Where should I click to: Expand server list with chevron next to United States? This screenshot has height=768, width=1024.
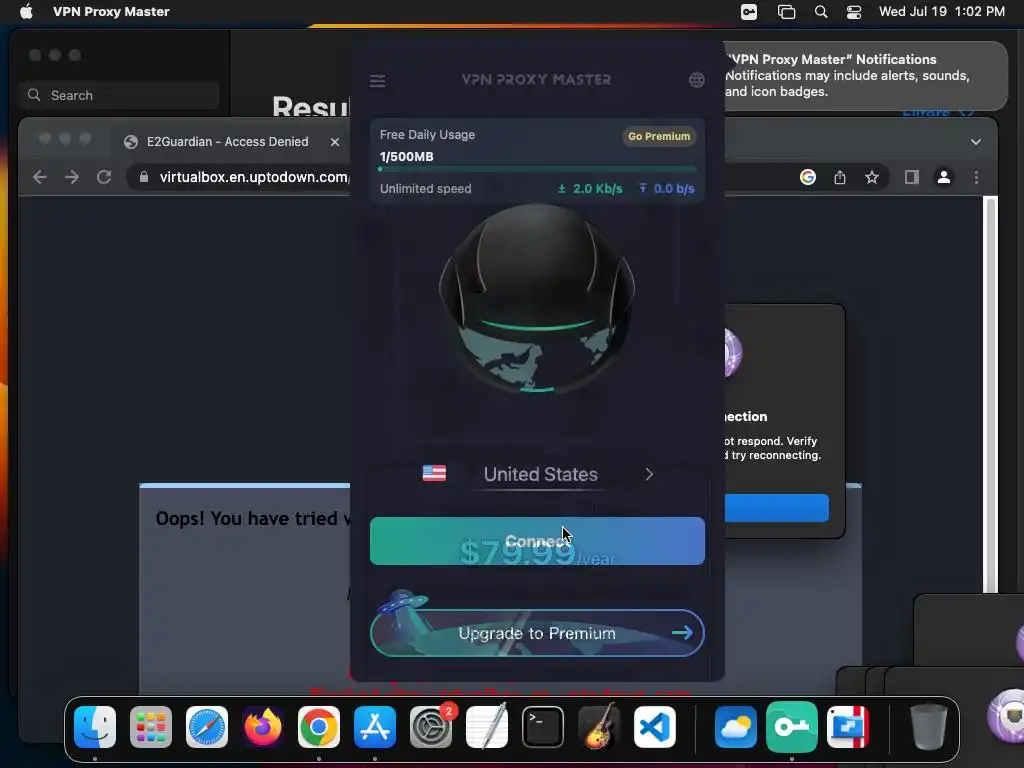(649, 475)
